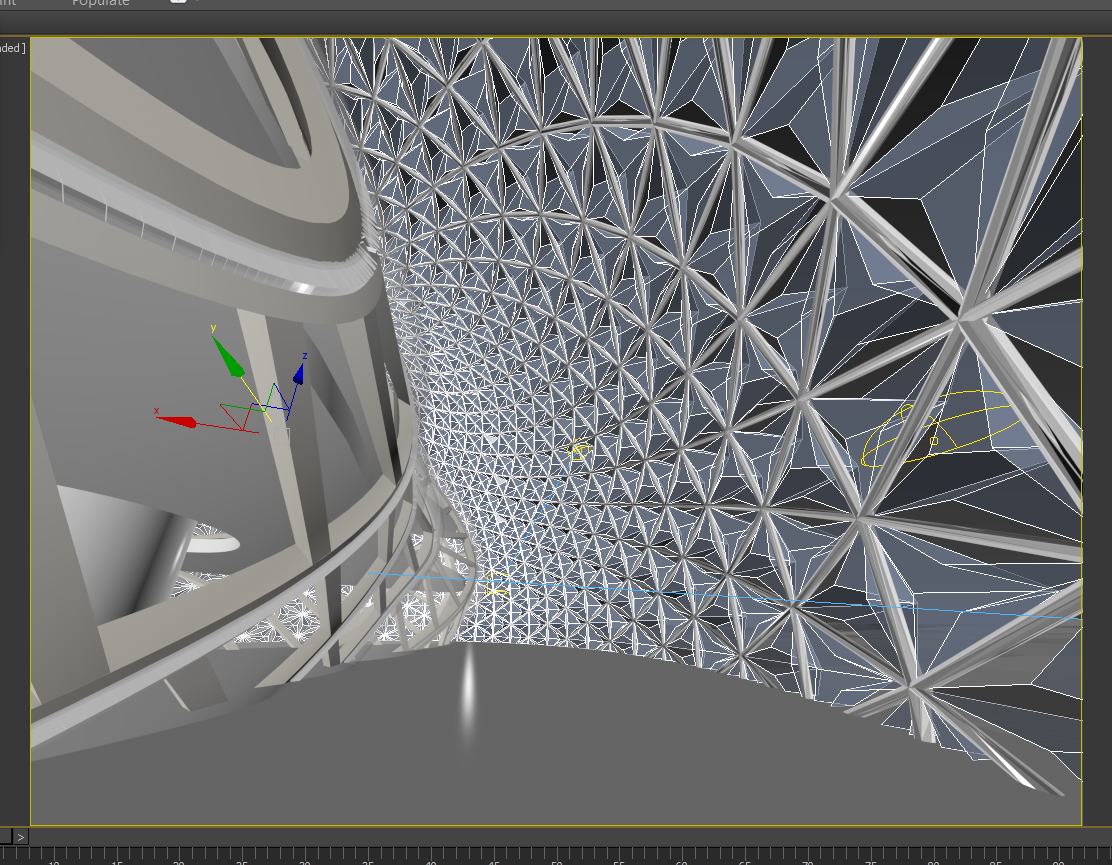The height and width of the screenshot is (865, 1112).
Task: Select the blue Z axis gizmo arrow
Action: [x=299, y=374]
